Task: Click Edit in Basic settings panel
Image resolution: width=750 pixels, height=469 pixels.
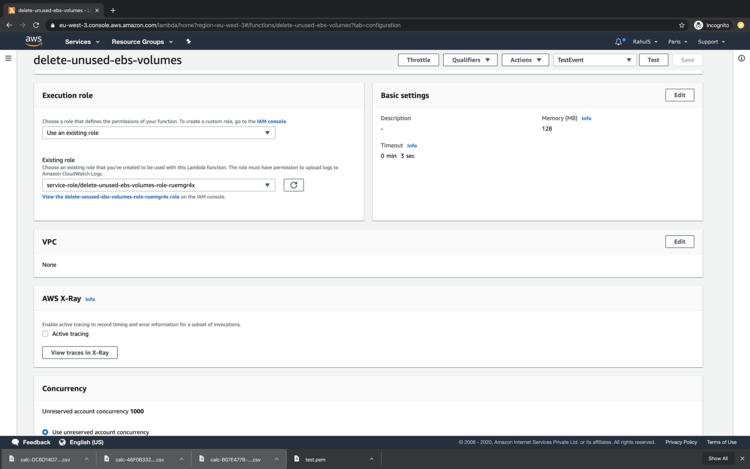Action: click(679, 95)
